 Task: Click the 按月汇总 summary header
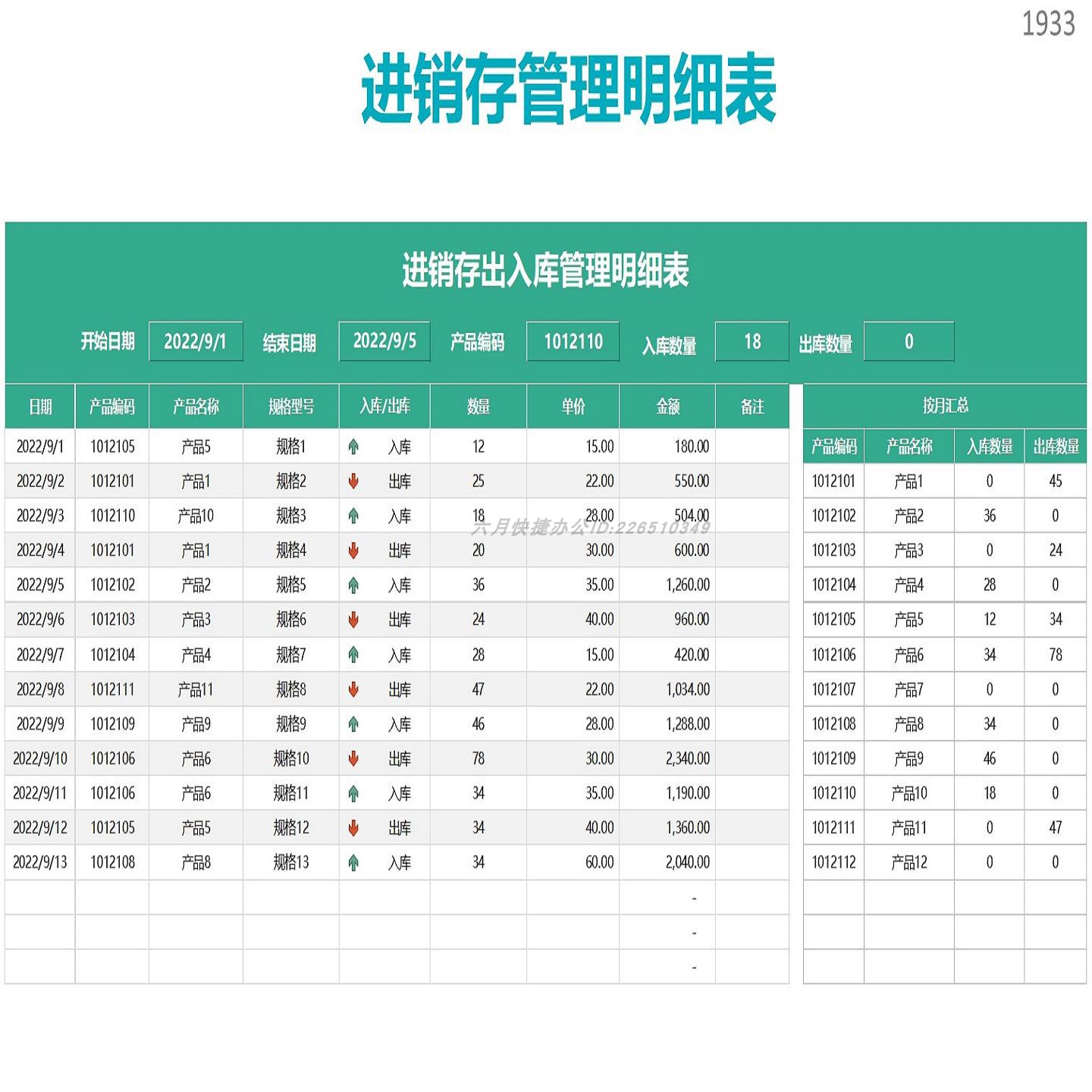[945, 406]
